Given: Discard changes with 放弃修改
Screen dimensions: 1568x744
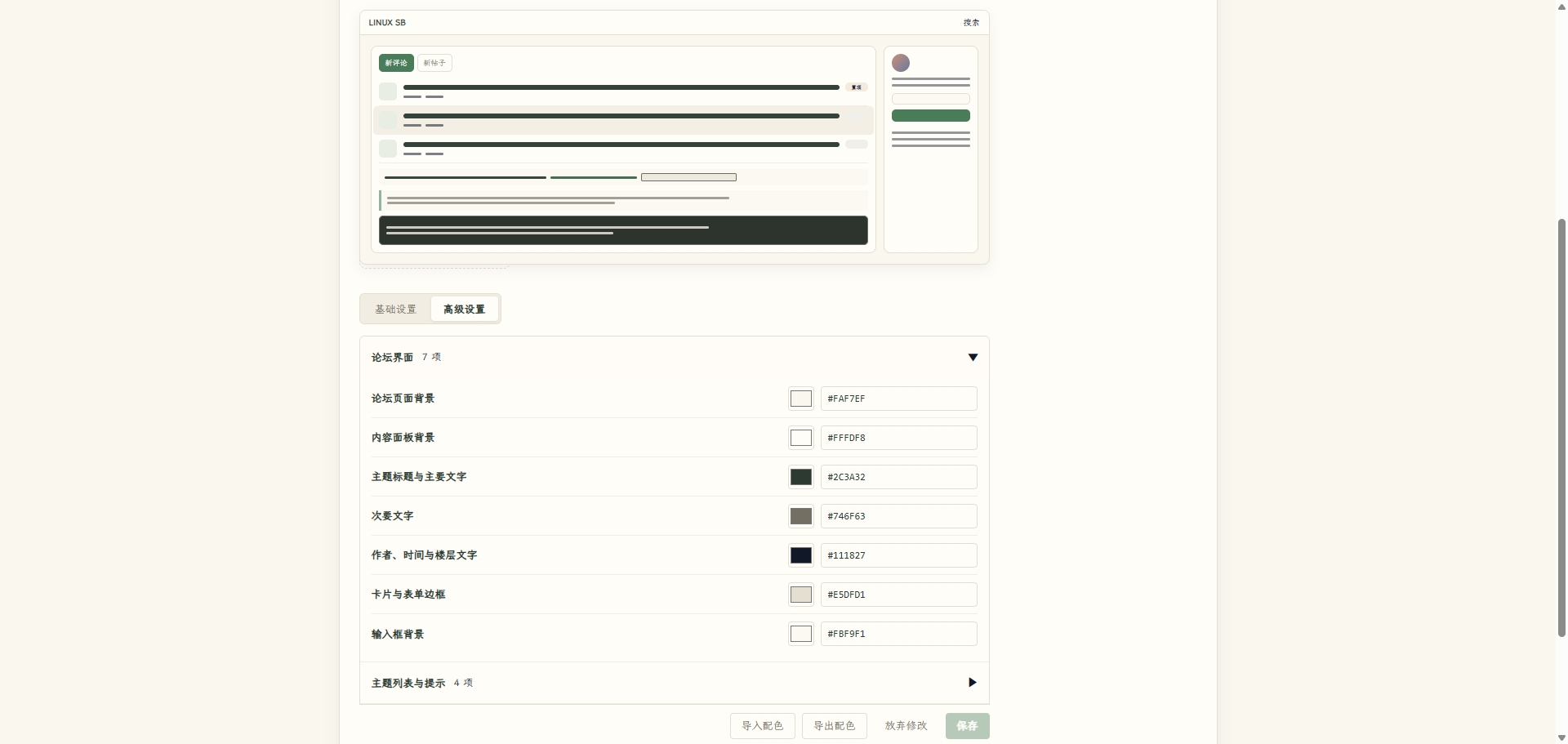Looking at the screenshot, I should (906, 726).
